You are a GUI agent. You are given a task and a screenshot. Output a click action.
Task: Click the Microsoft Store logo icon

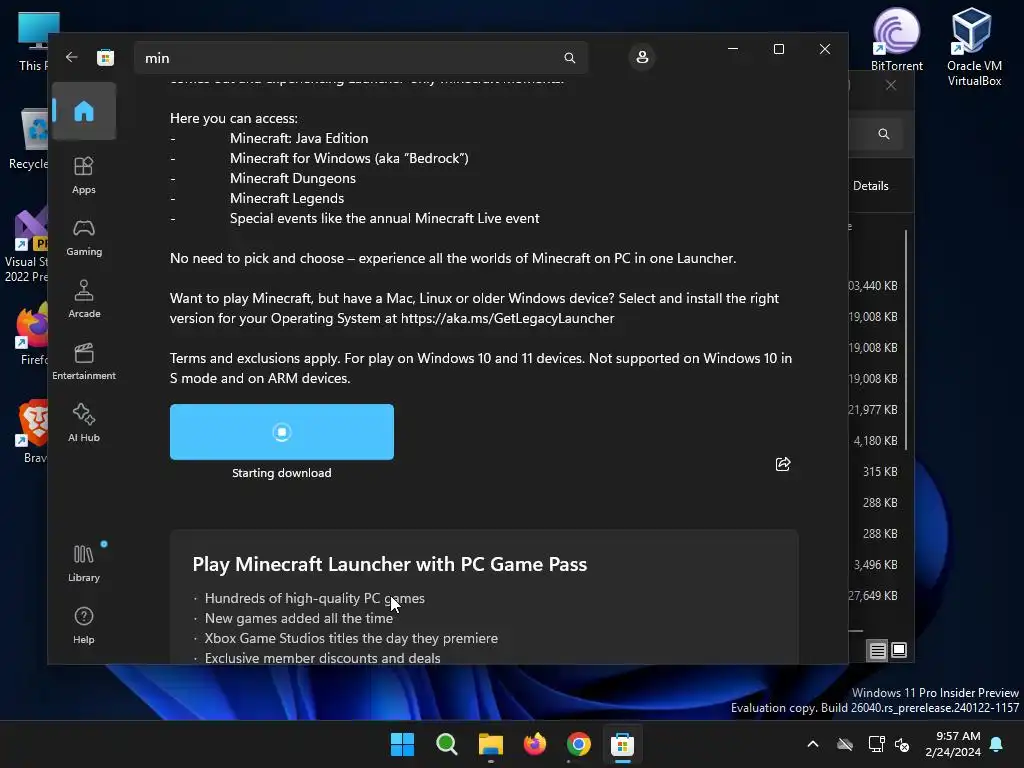coord(105,57)
